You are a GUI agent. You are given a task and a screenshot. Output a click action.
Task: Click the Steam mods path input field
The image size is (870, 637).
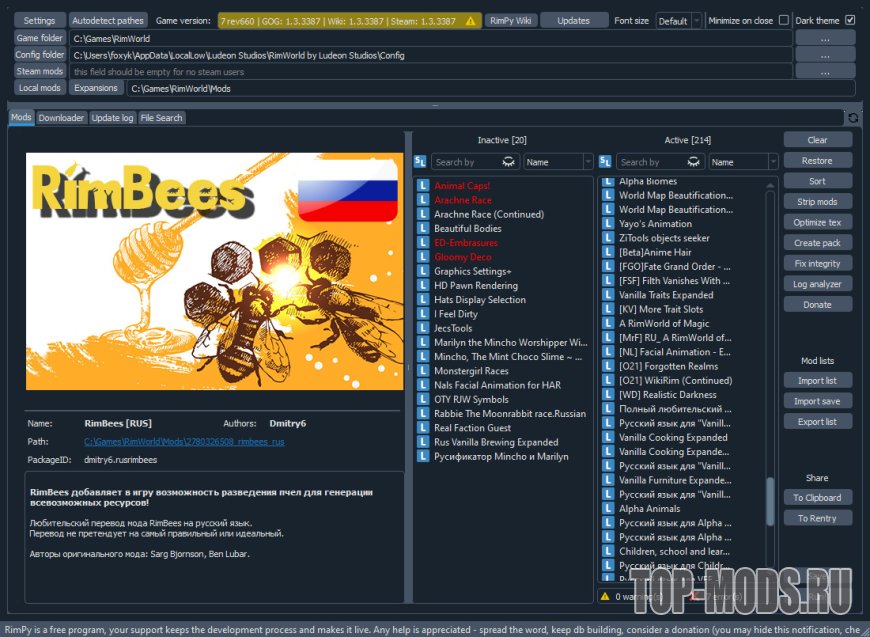[430, 72]
